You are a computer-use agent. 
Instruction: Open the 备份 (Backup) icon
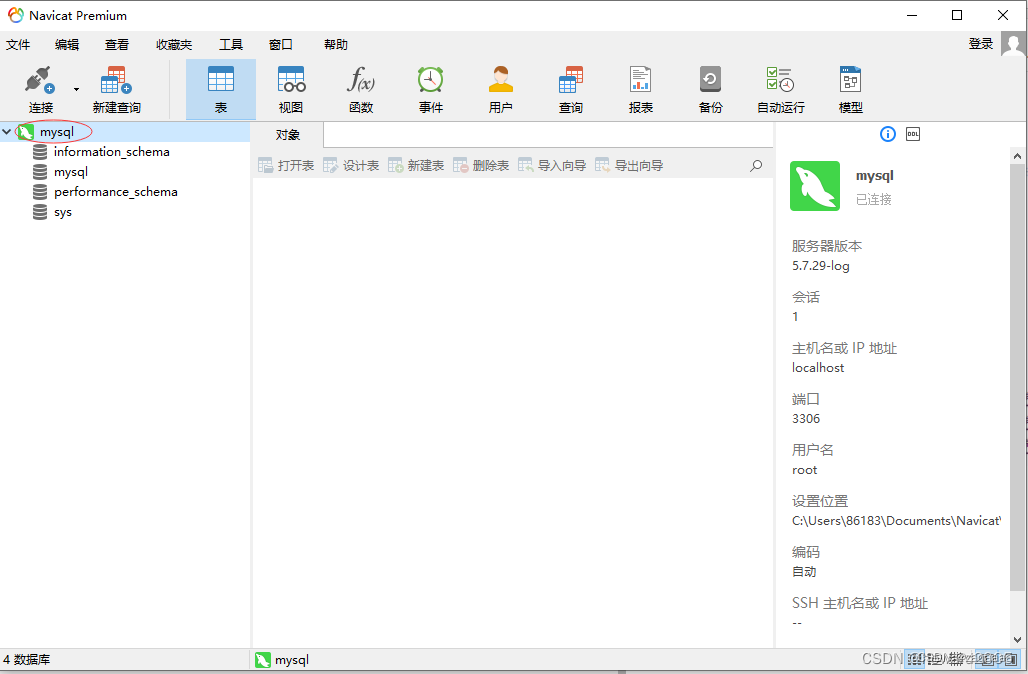point(711,89)
